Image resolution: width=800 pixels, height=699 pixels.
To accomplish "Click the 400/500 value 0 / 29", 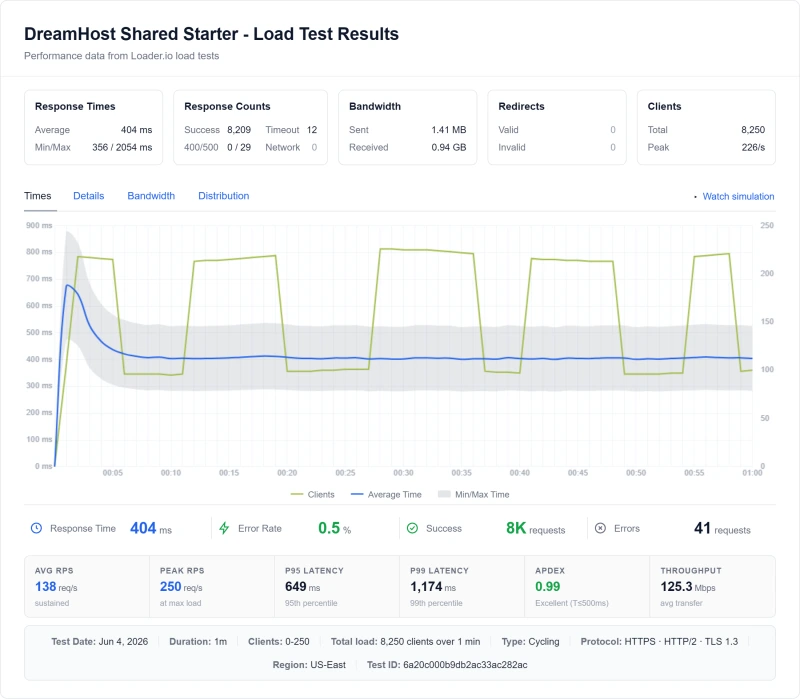I will 239,147.
